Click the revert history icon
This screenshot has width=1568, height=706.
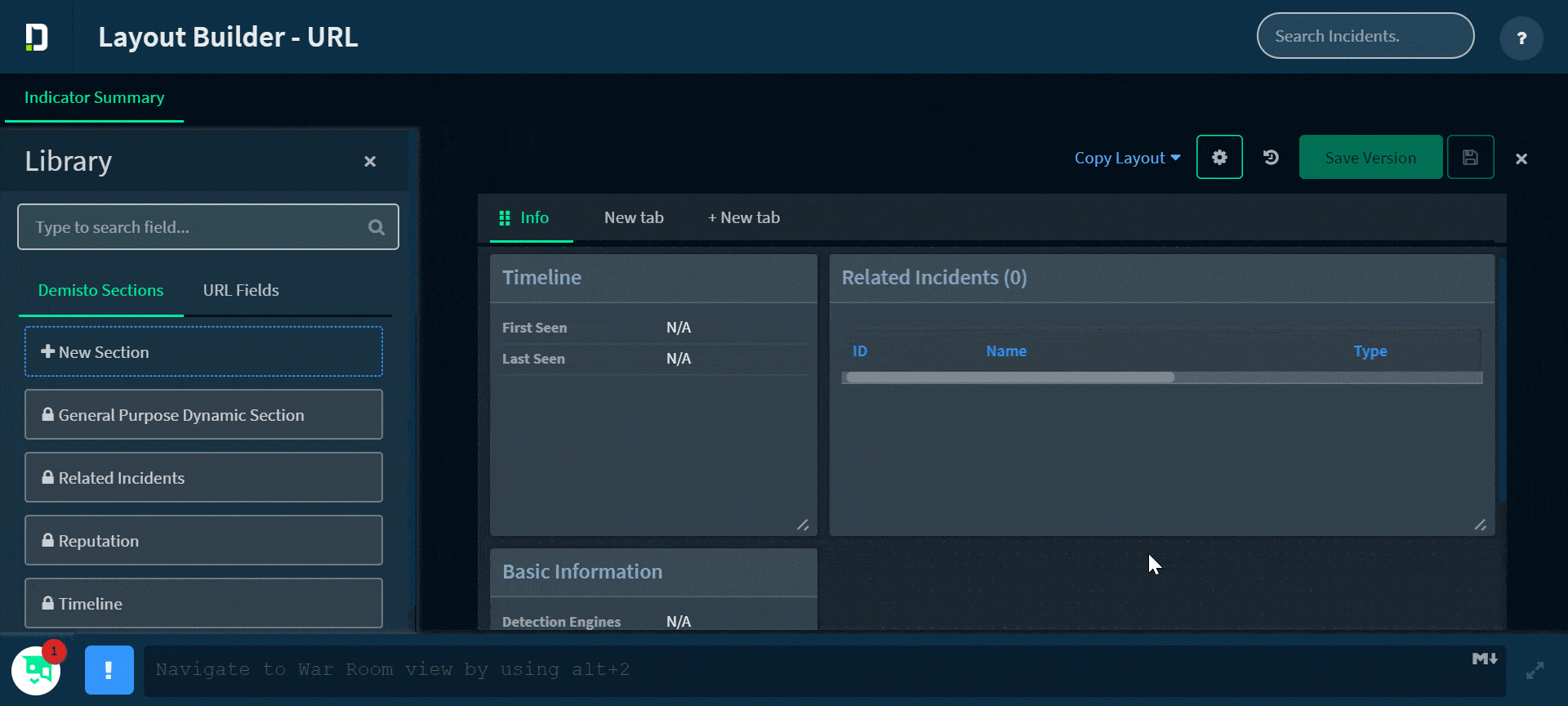[x=1271, y=157]
